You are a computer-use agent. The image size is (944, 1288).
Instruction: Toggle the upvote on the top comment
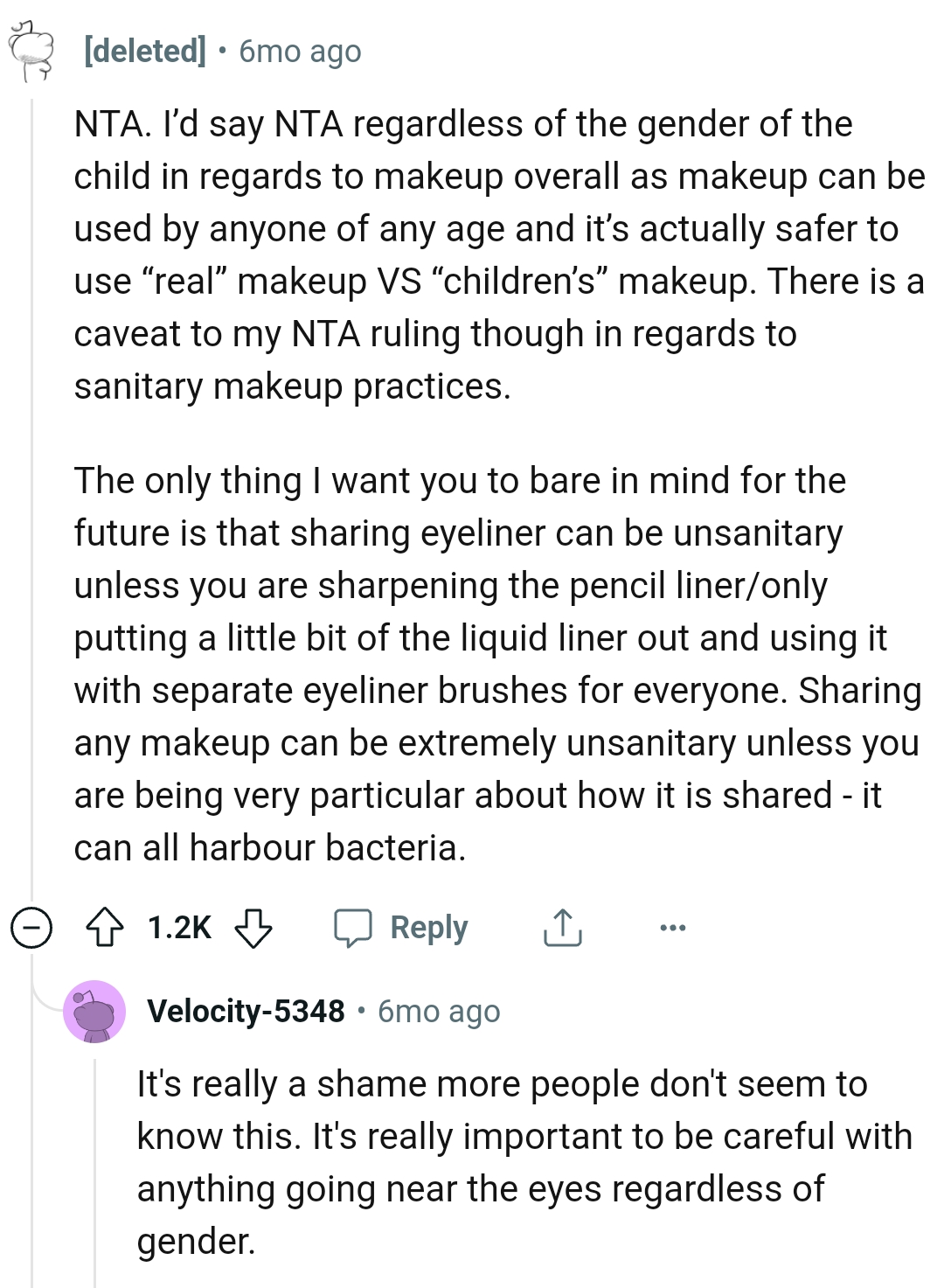pyautogui.click(x=107, y=928)
